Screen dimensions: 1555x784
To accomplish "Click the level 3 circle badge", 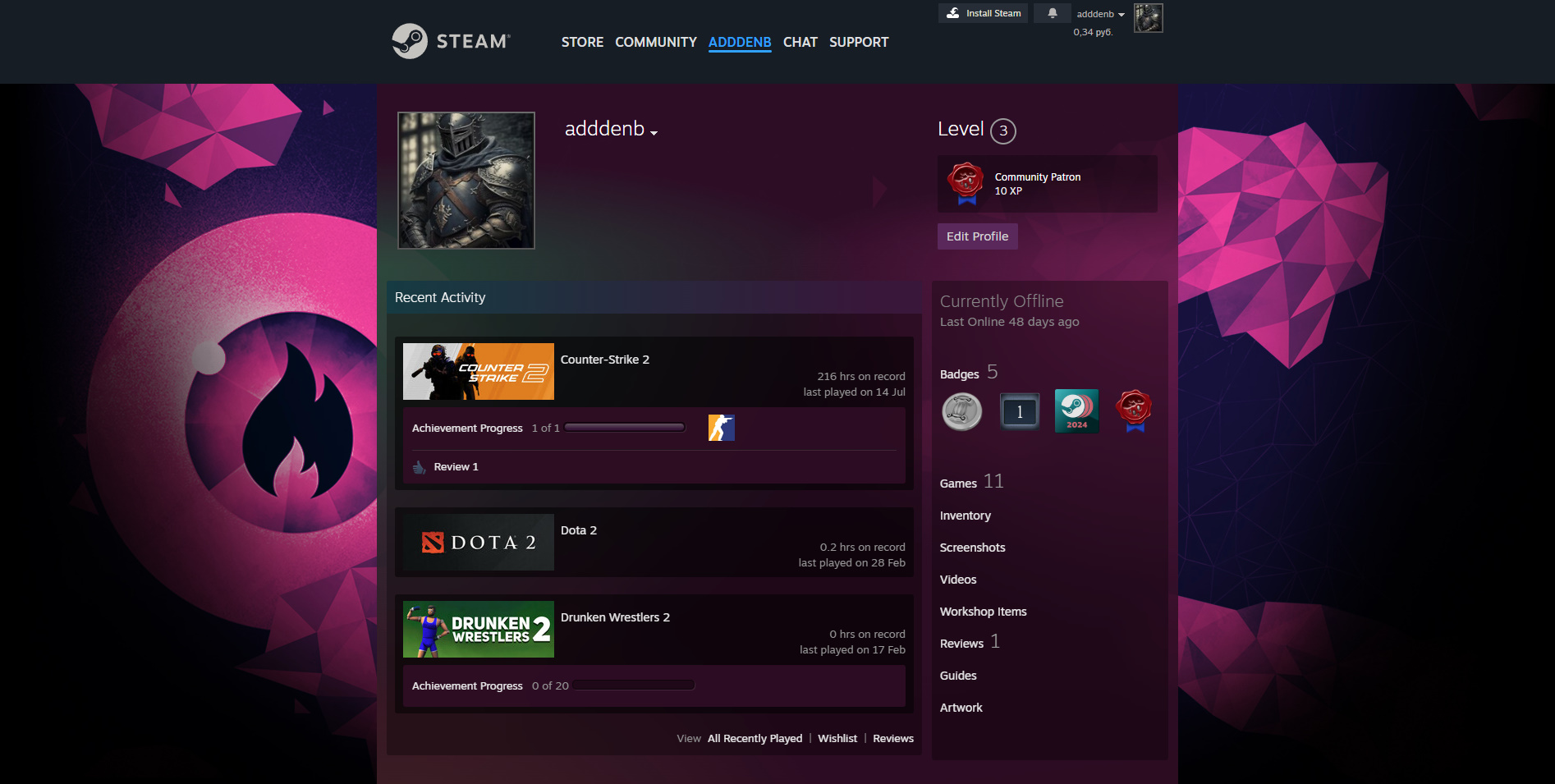I will click(x=1002, y=131).
